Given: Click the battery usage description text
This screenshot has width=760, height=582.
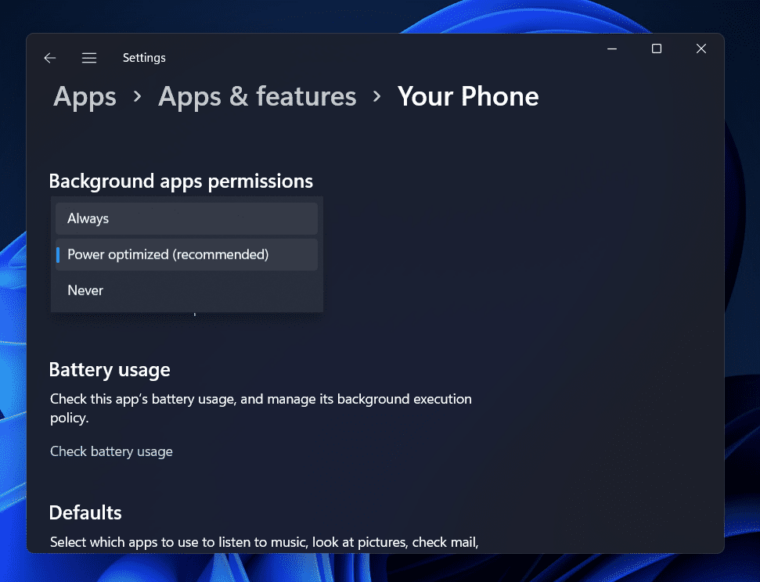Looking at the screenshot, I should tap(261, 409).
